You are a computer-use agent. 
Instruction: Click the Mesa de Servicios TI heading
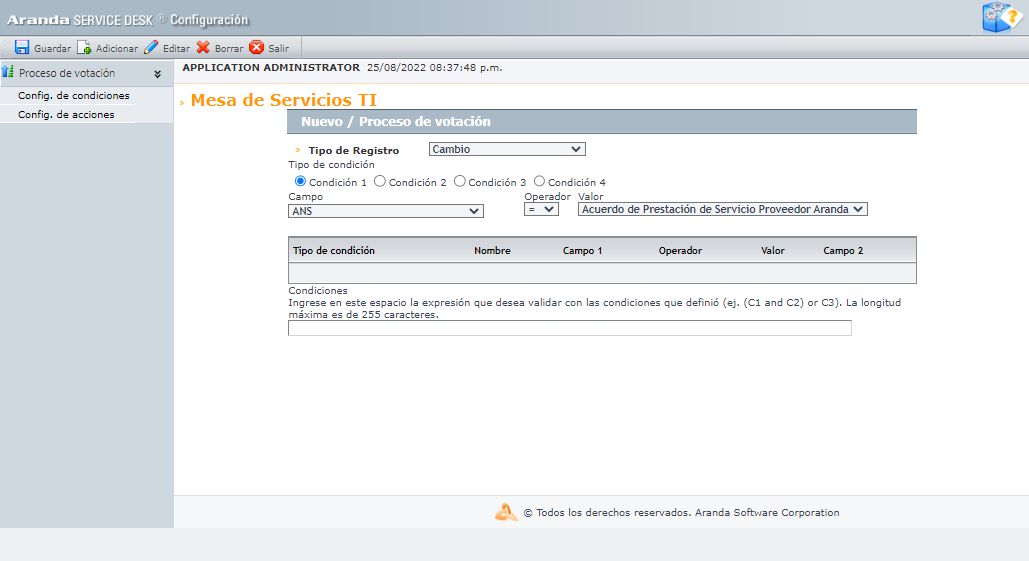[284, 100]
